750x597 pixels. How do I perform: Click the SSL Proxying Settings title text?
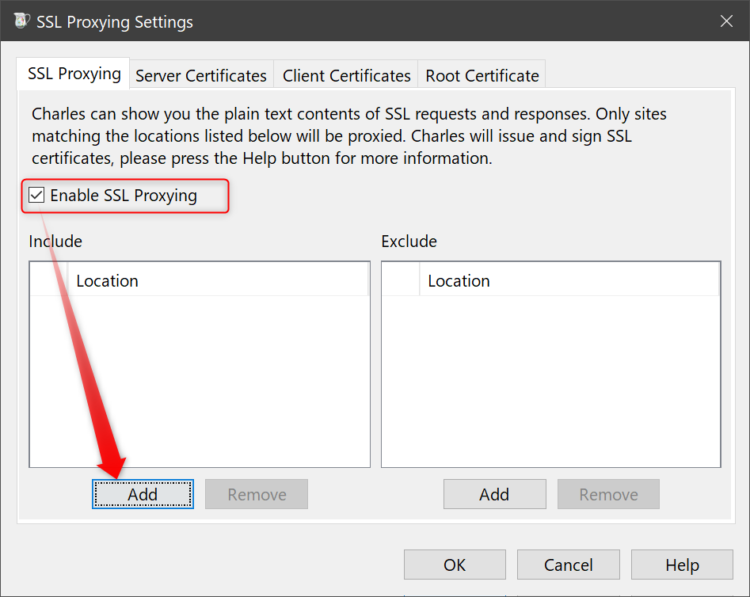tap(115, 22)
